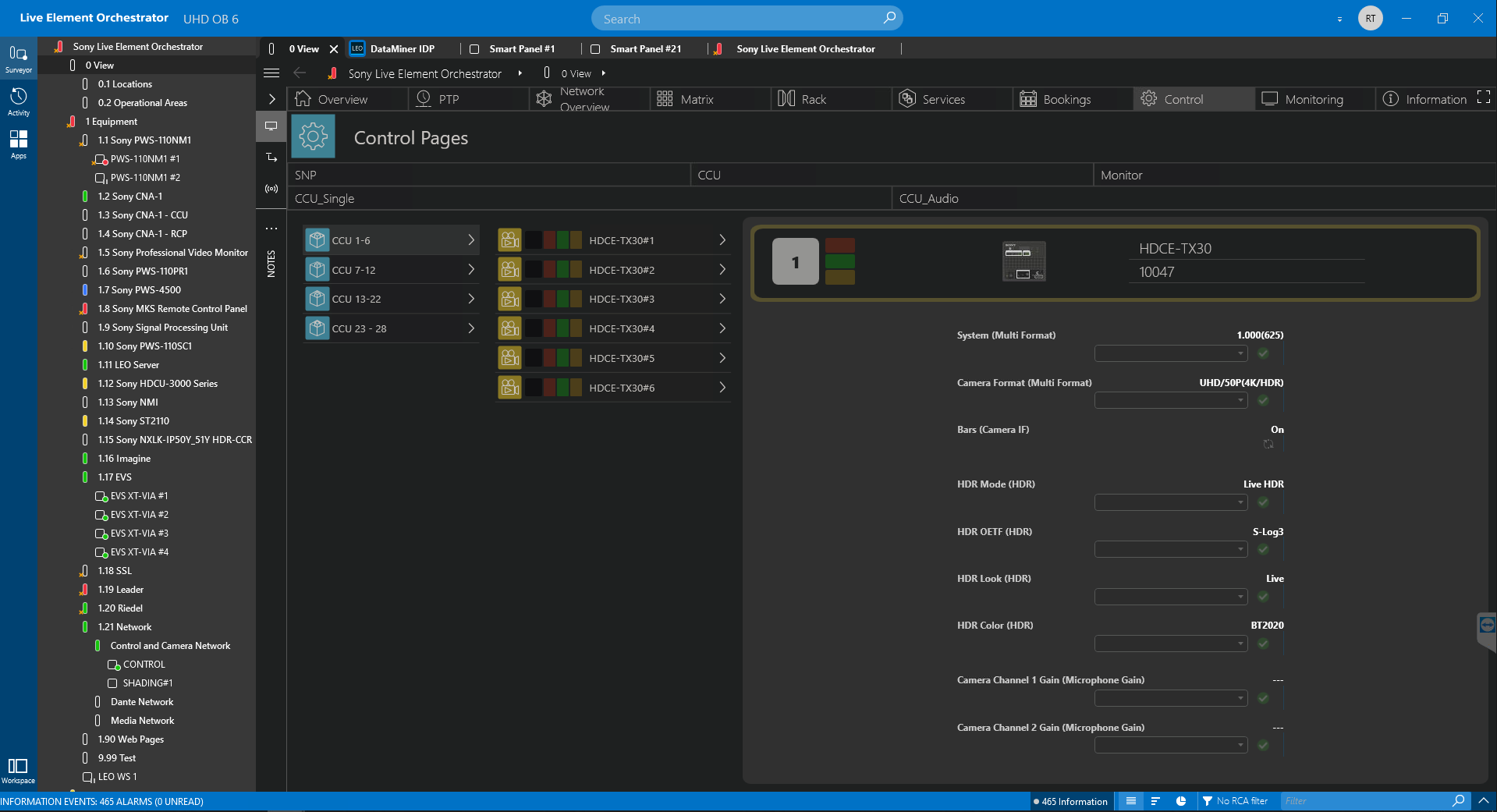The image size is (1497, 812).
Task: Click the amber tally block in HDCE-TX30 header
Action: coord(839,277)
